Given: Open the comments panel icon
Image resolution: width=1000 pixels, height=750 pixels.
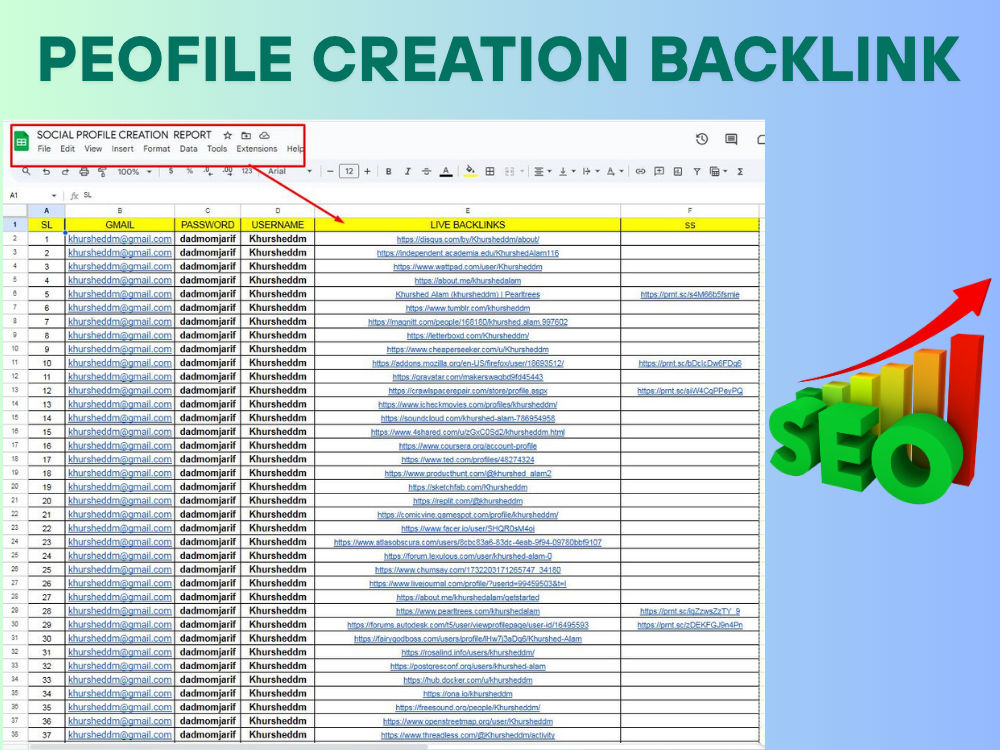Looking at the screenshot, I should 732,139.
